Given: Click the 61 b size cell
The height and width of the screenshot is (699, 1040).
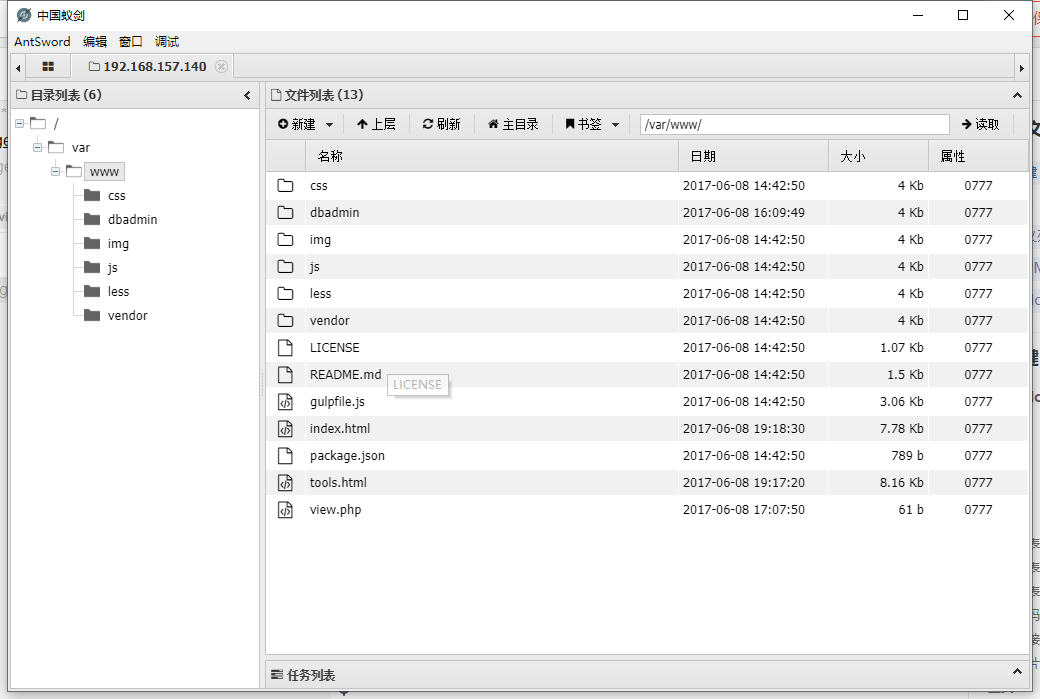Looking at the screenshot, I should (x=911, y=510).
